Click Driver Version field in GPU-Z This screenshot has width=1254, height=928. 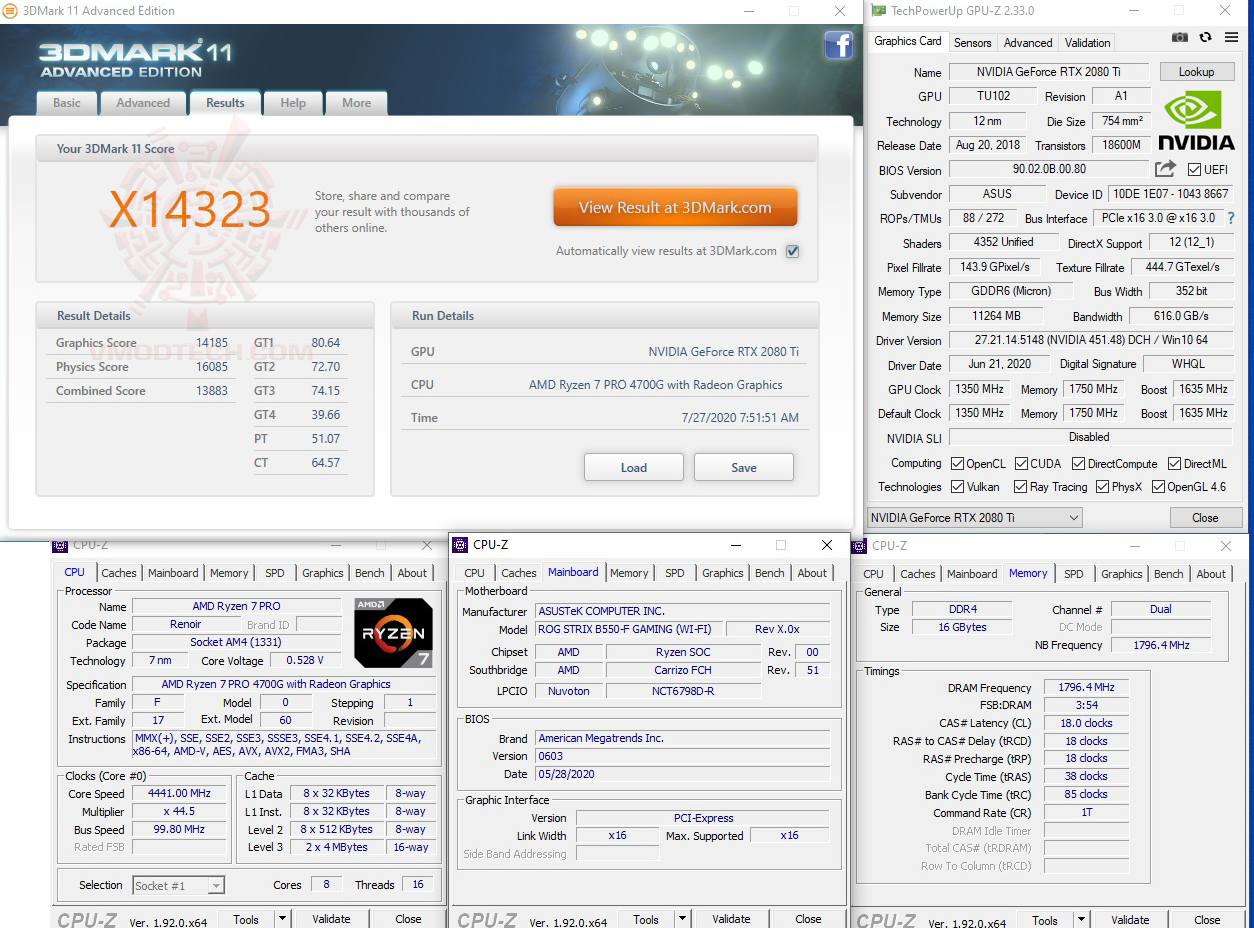click(x=1090, y=340)
